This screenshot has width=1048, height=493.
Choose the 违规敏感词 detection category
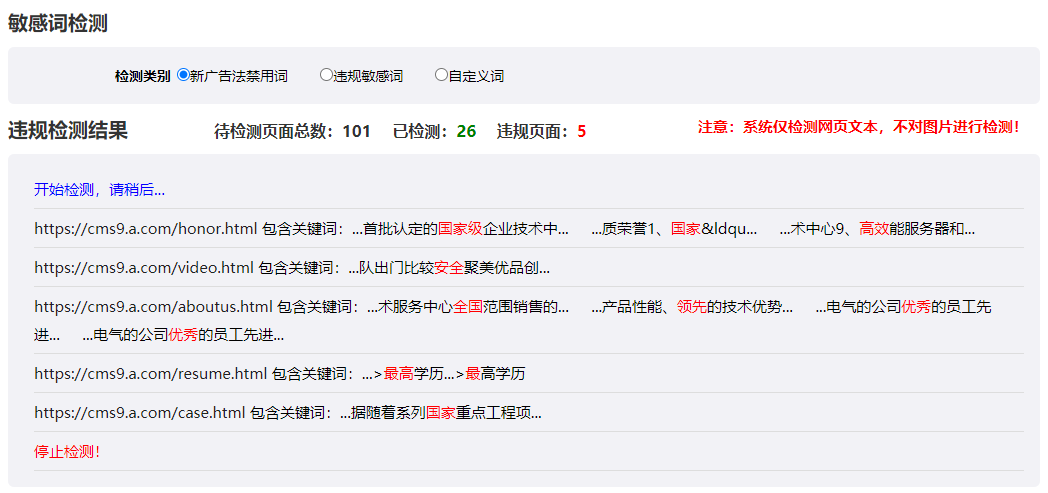pyautogui.click(x=326, y=75)
